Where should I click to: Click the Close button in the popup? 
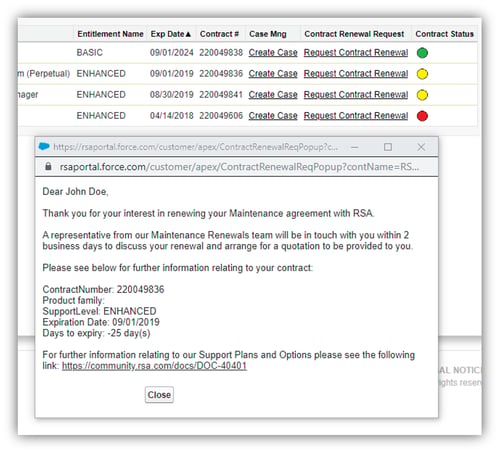pyautogui.click(x=159, y=395)
